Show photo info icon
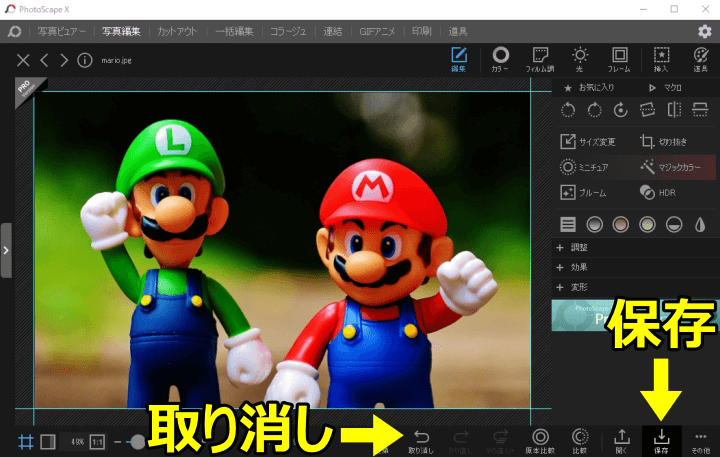Screen dimensions: 720x457 click(84, 60)
